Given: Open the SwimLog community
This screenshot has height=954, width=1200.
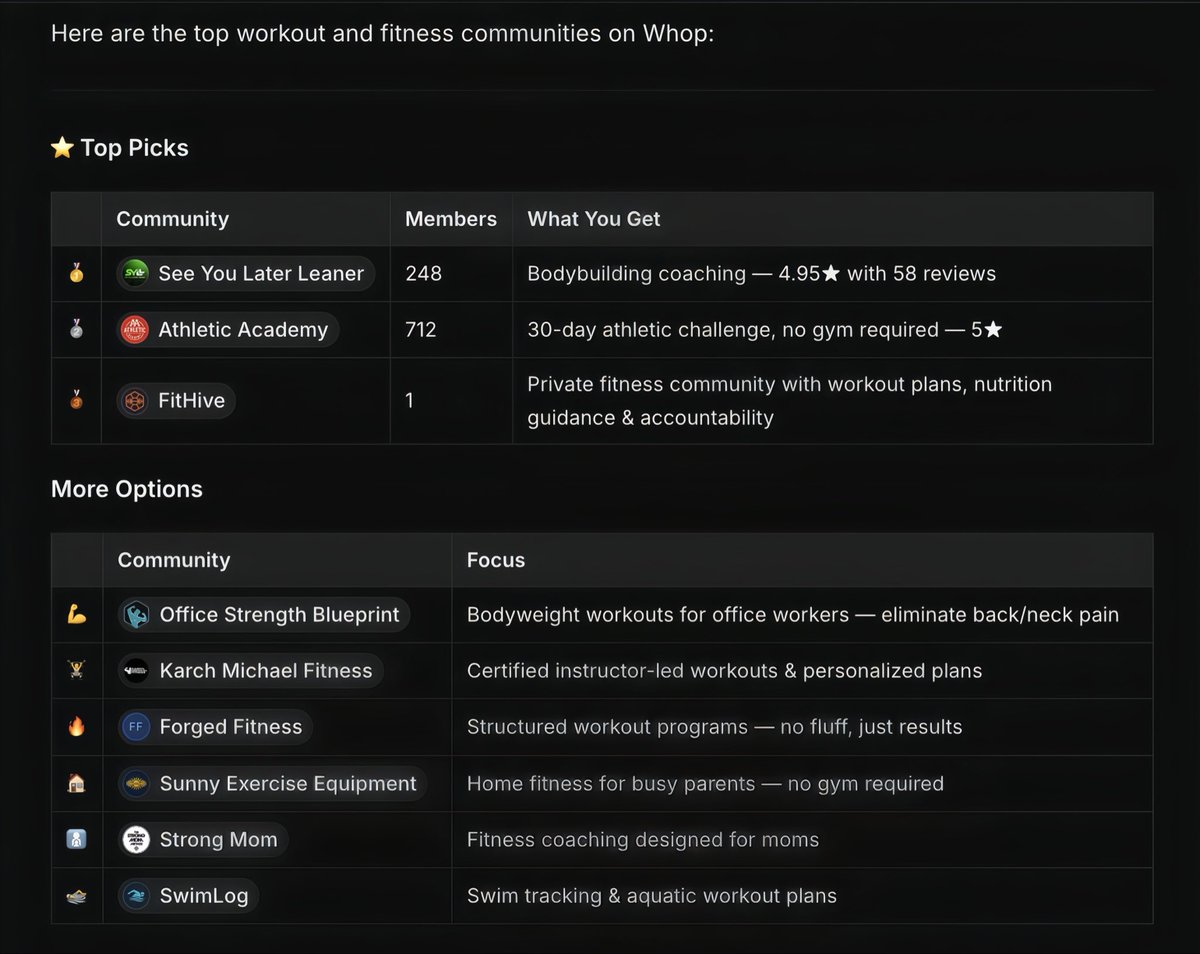Looking at the screenshot, I should point(188,896).
